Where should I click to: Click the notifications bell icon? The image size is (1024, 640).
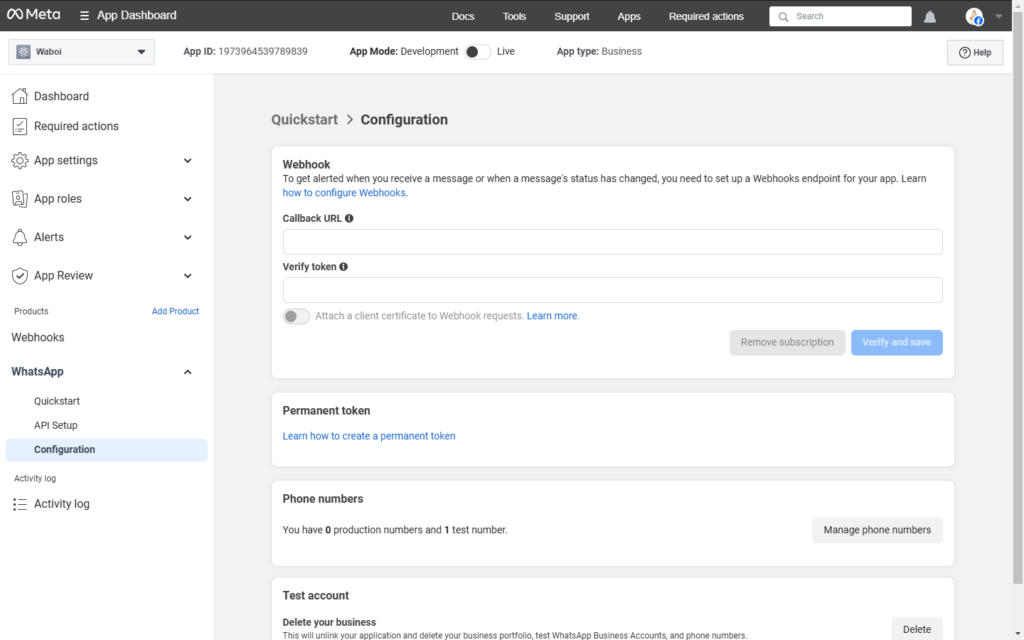930,17
